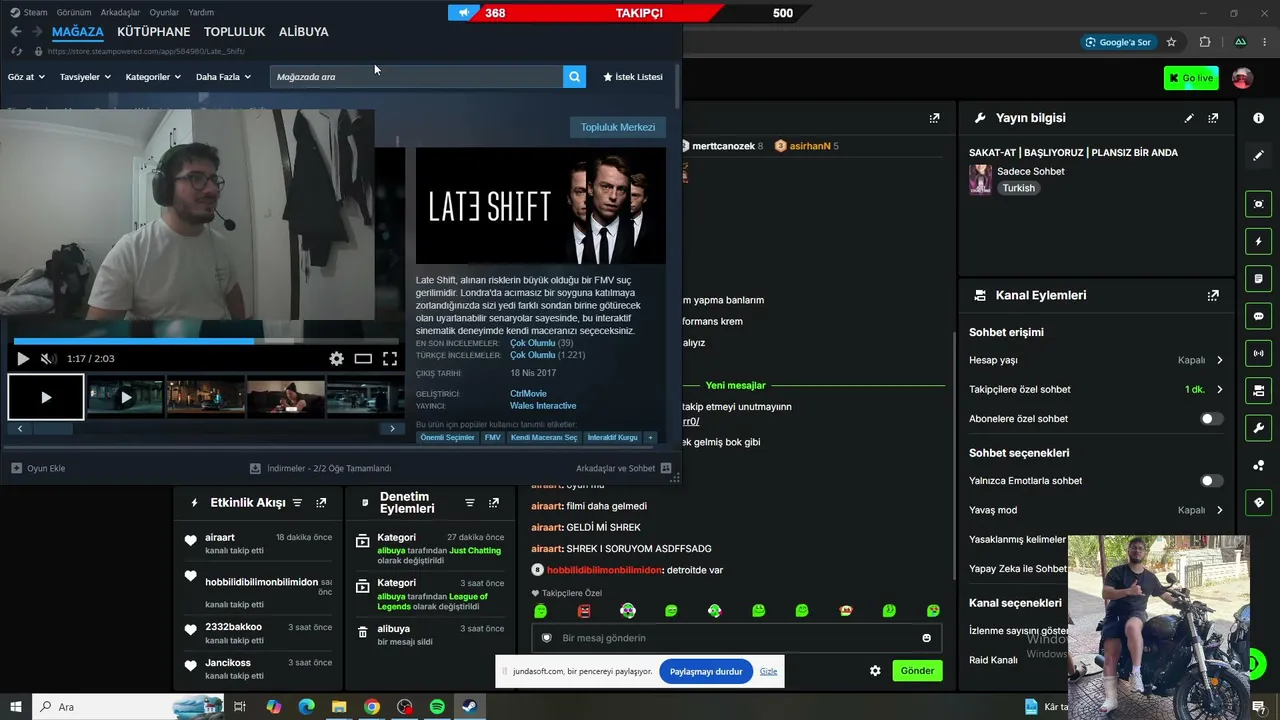Expand the Kategoriler dropdown
This screenshot has width=1280, height=720.
coord(153,77)
